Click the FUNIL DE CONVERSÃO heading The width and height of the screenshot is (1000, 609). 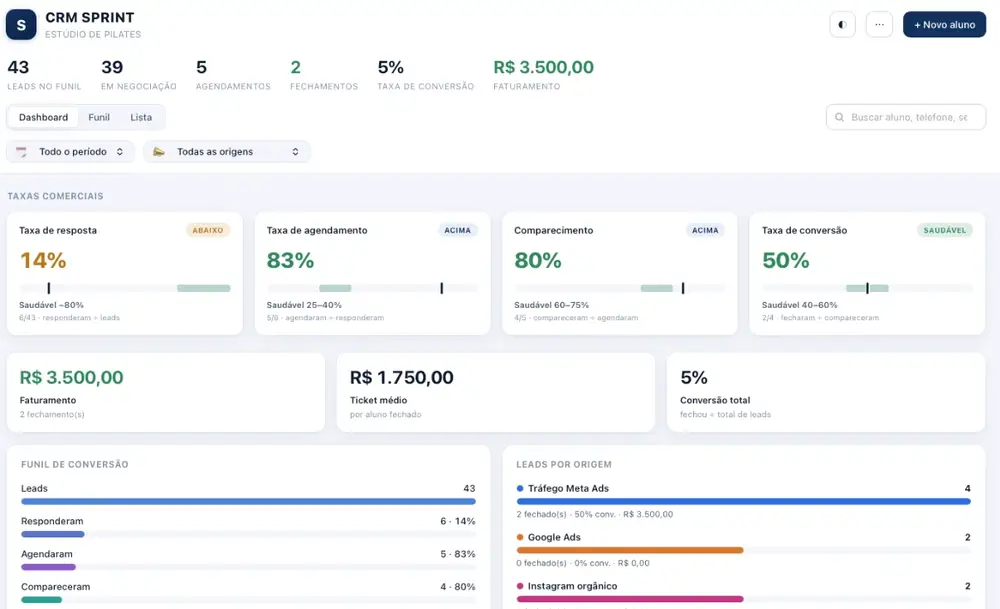(75, 464)
